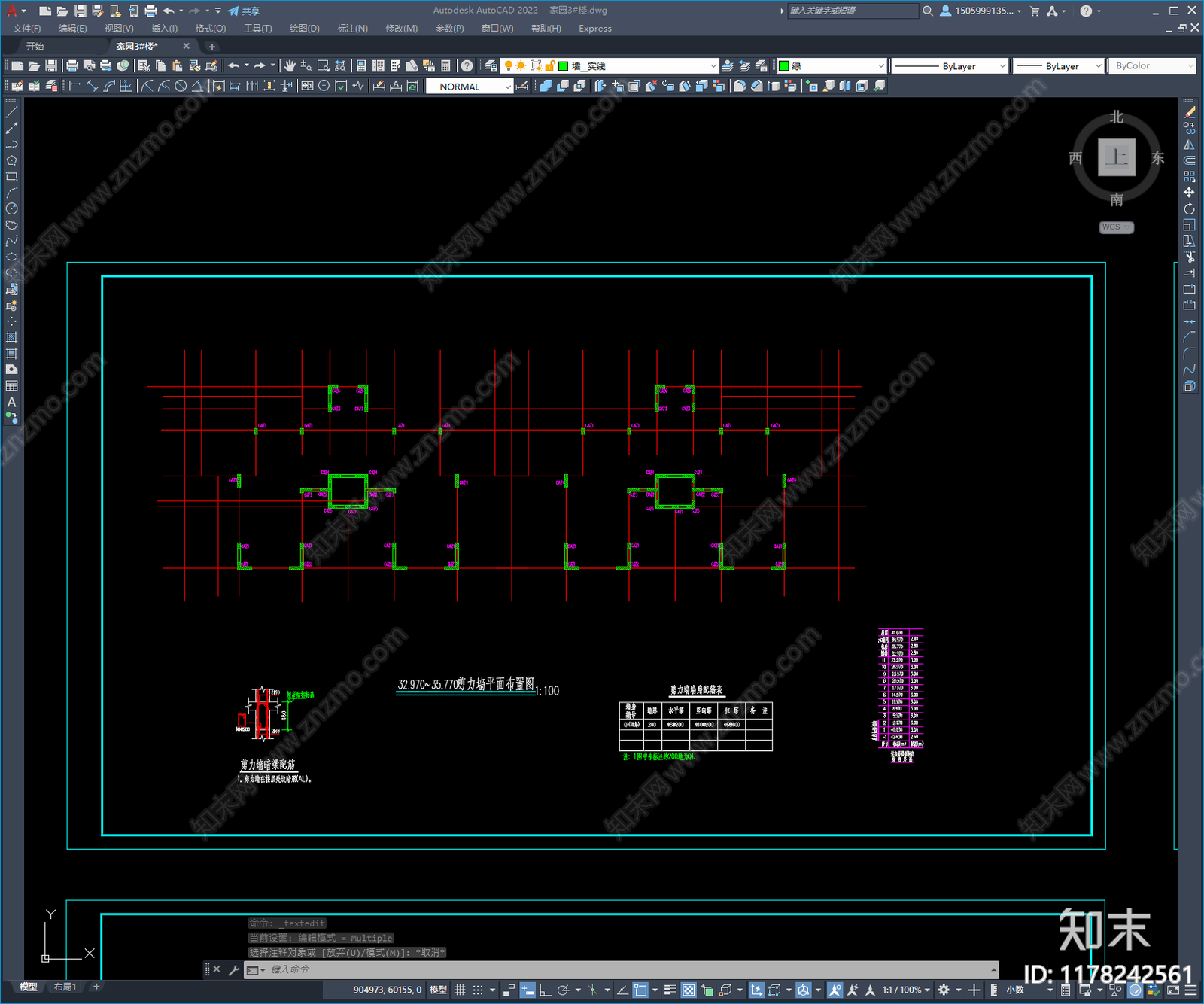Toggle snap mode in status bar

[x=478, y=990]
